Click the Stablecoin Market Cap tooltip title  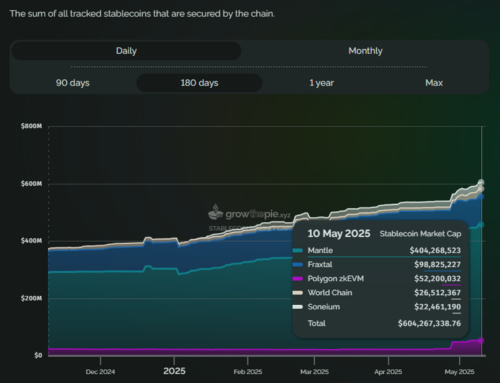(x=420, y=234)
